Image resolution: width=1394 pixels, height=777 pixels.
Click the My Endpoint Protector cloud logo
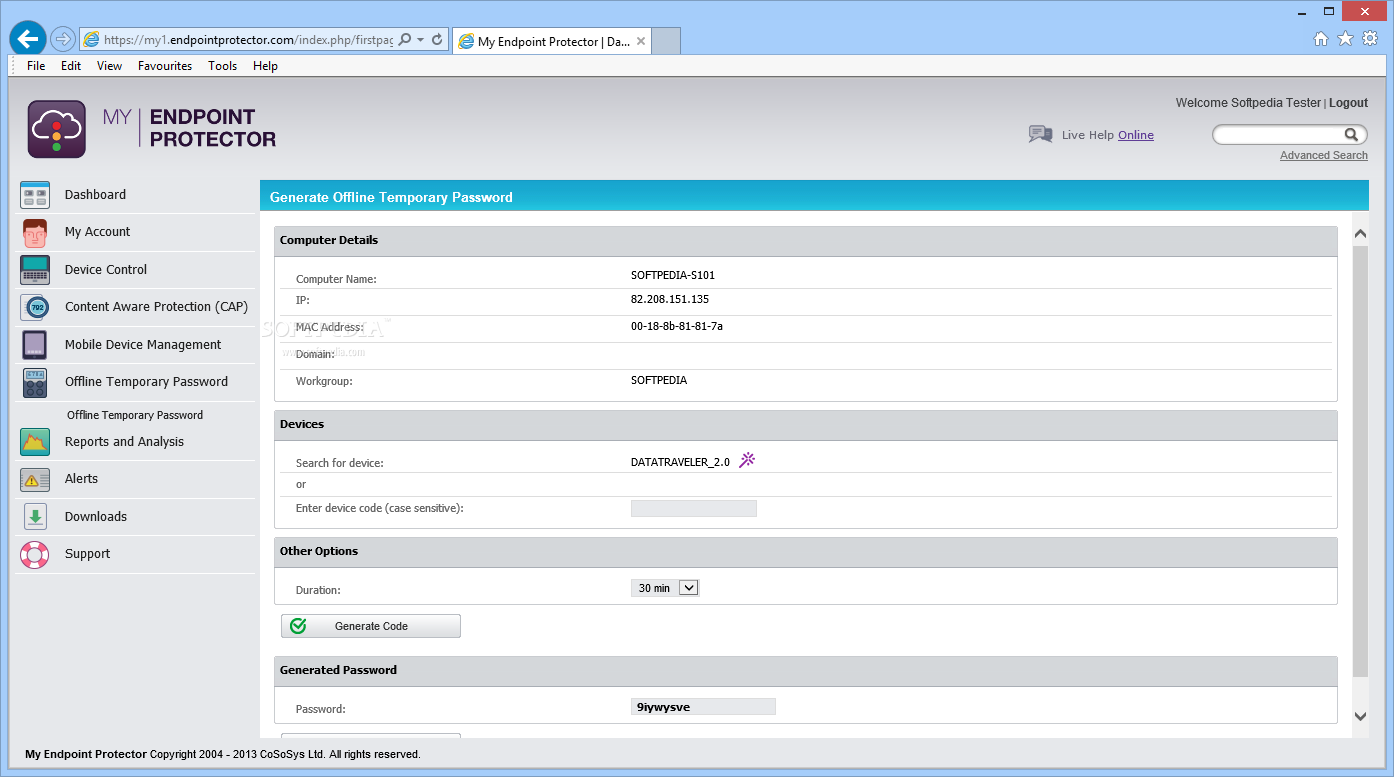[x=57, y=129]
